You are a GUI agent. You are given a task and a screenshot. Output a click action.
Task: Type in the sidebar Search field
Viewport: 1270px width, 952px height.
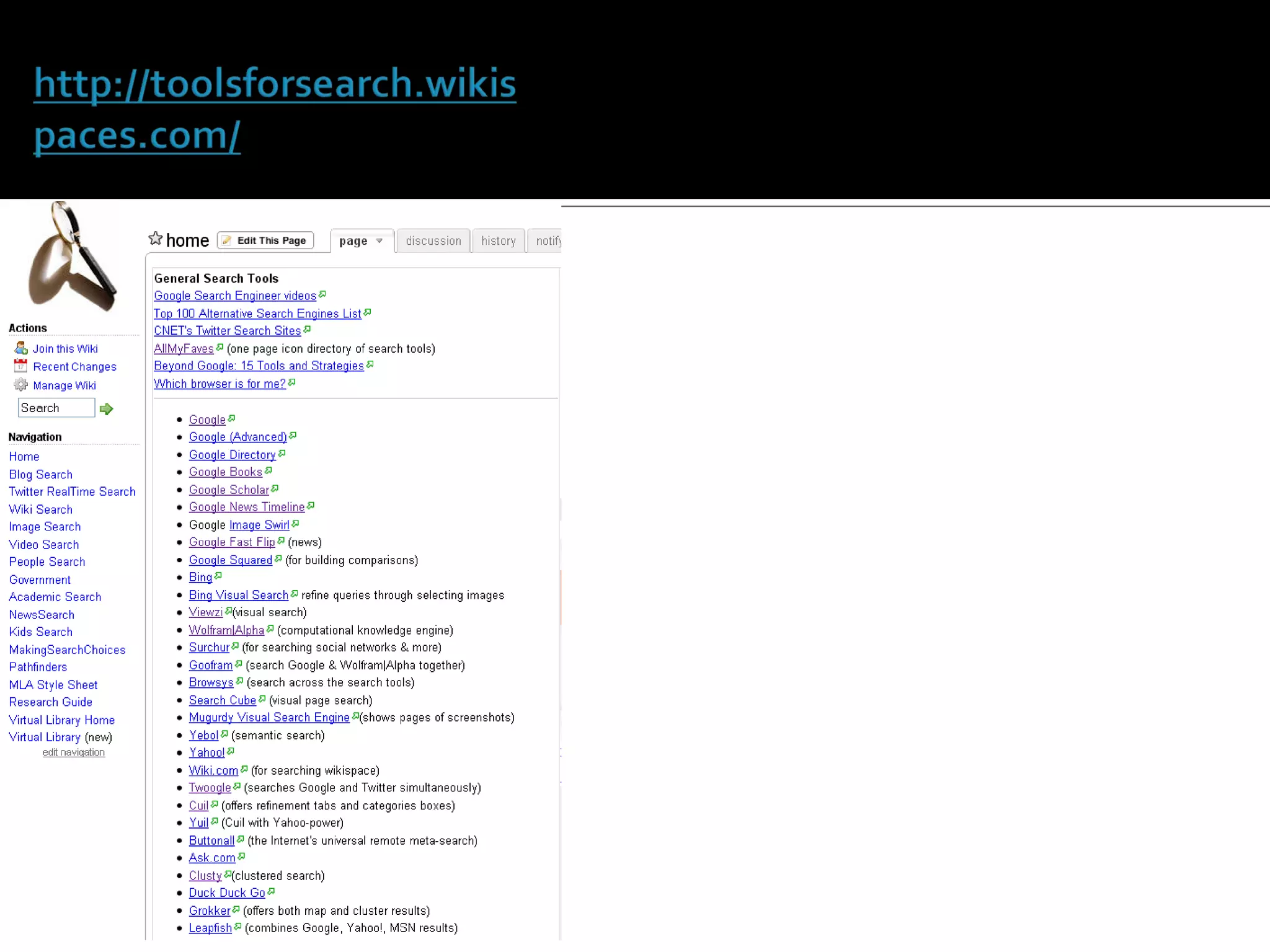(56, 408)
